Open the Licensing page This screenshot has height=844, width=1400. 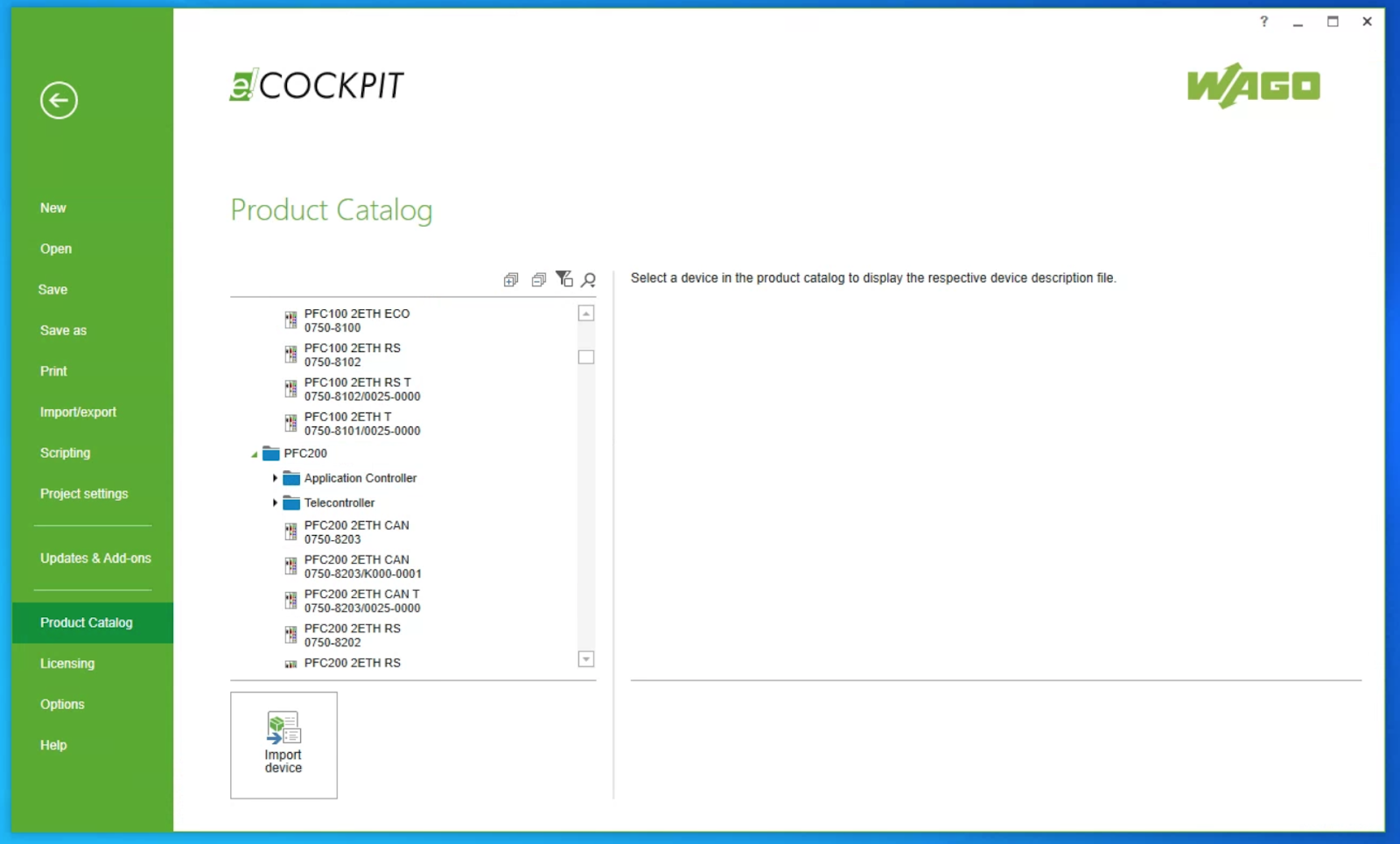click(66, 664)
